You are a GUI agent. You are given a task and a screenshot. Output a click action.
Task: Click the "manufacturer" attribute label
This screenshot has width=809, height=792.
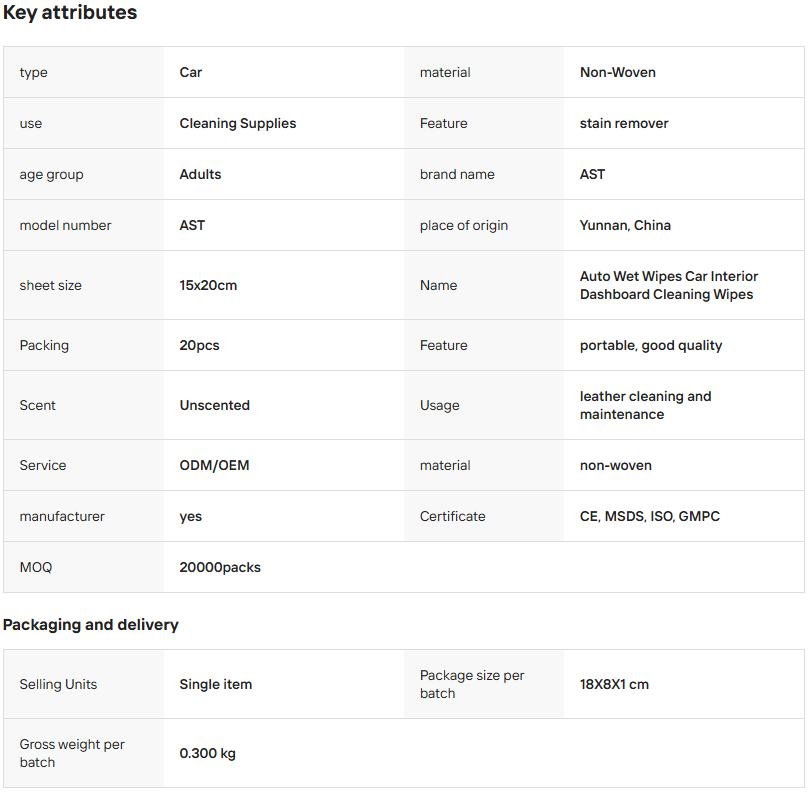[62, 516]
